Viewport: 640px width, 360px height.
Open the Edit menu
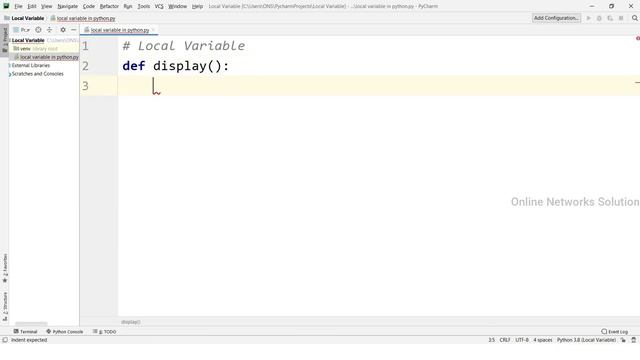coord(32,6)
